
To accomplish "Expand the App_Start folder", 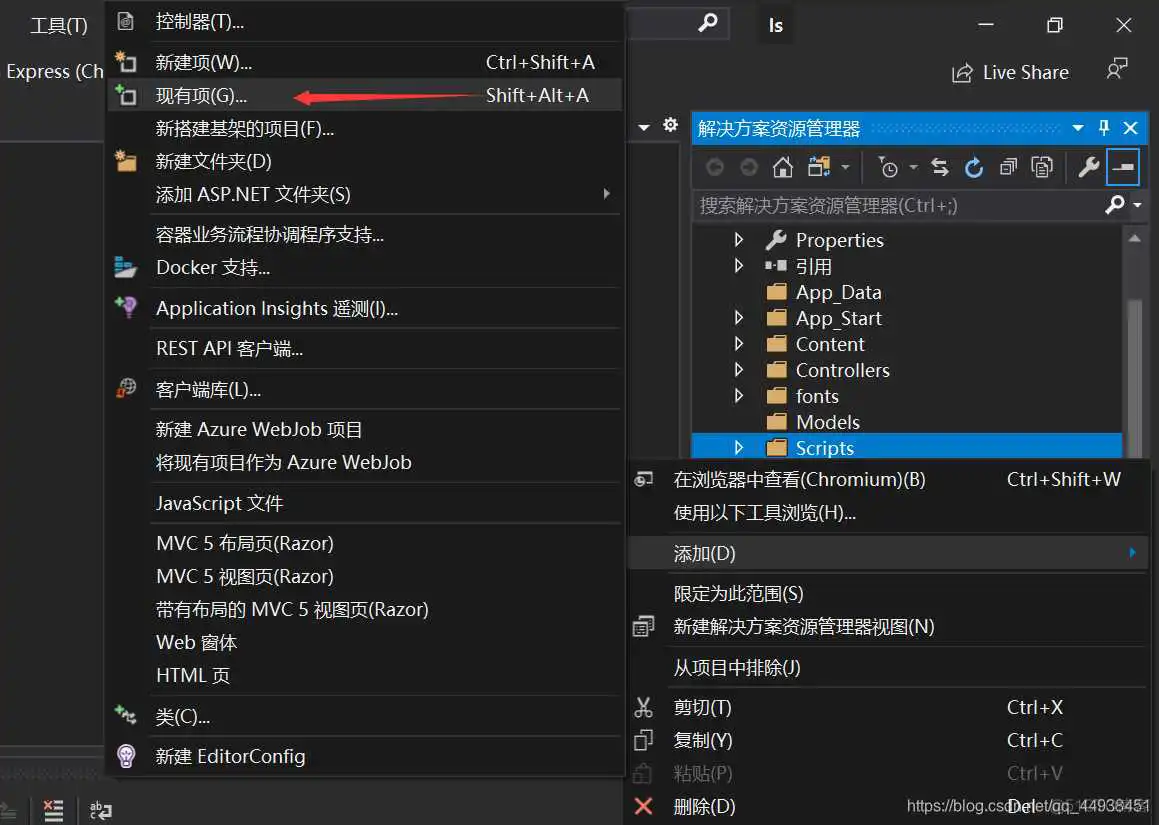I will [739, 317].
